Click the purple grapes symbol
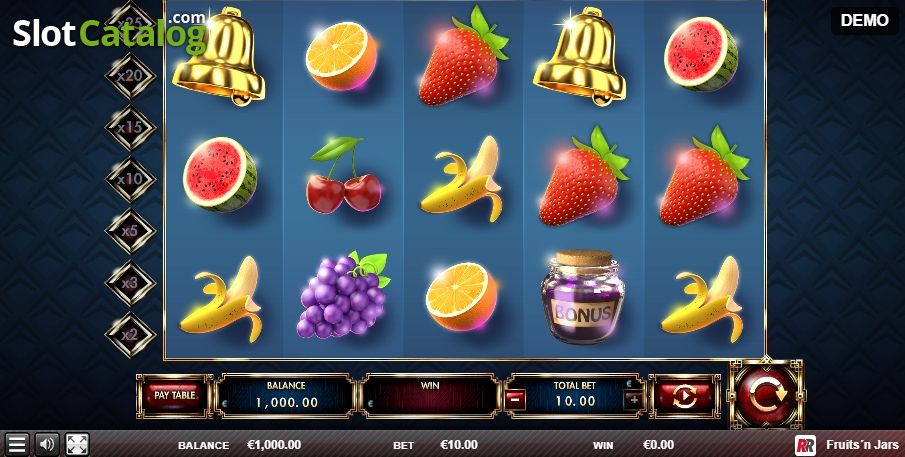This screenshot has width=905, height=457. 343,294
